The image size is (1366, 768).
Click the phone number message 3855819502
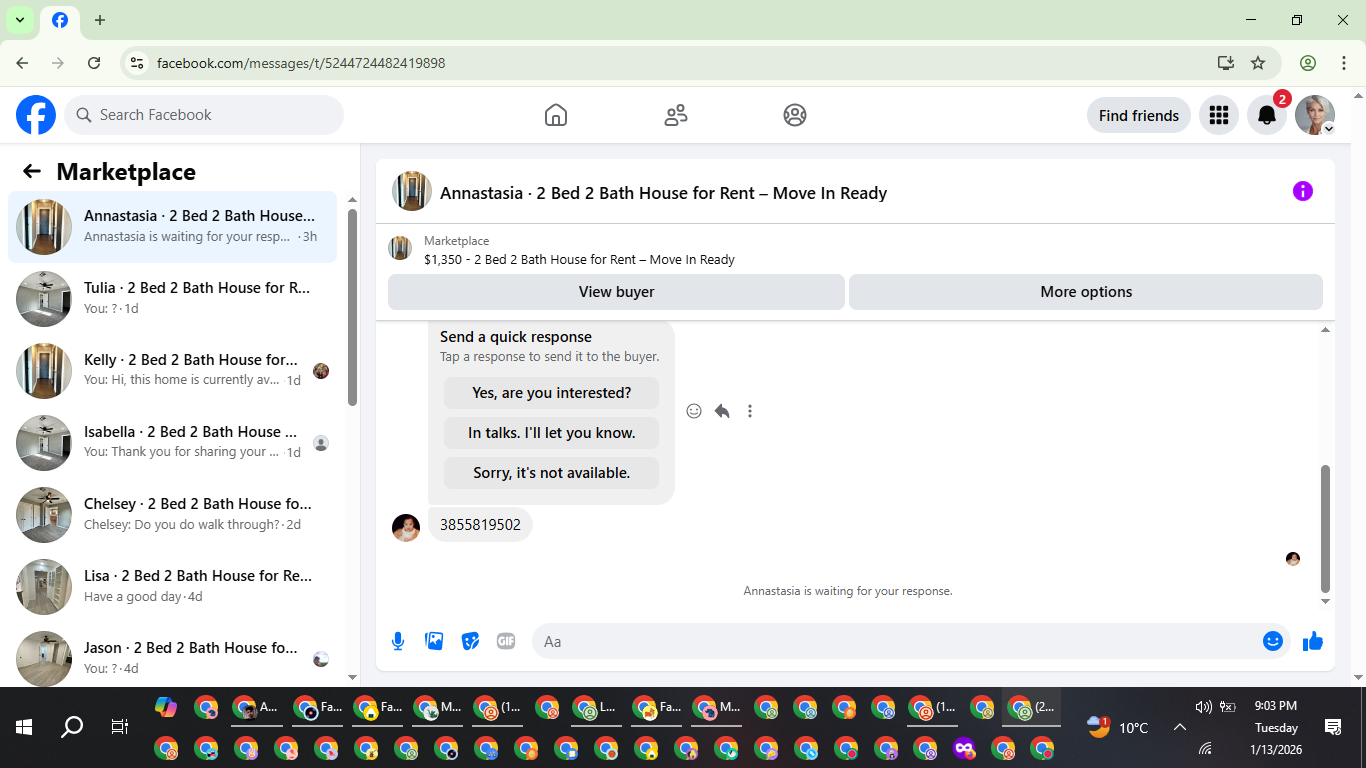pyautogui.click(x=480, y=525)
